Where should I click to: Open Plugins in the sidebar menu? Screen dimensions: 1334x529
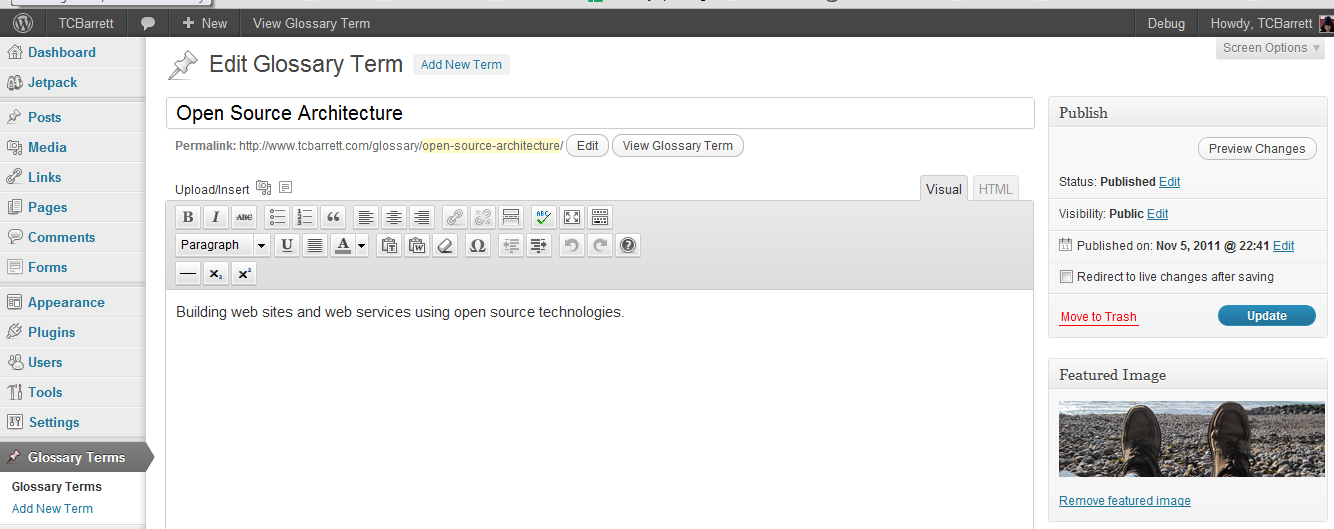click(x=51, y=332)
